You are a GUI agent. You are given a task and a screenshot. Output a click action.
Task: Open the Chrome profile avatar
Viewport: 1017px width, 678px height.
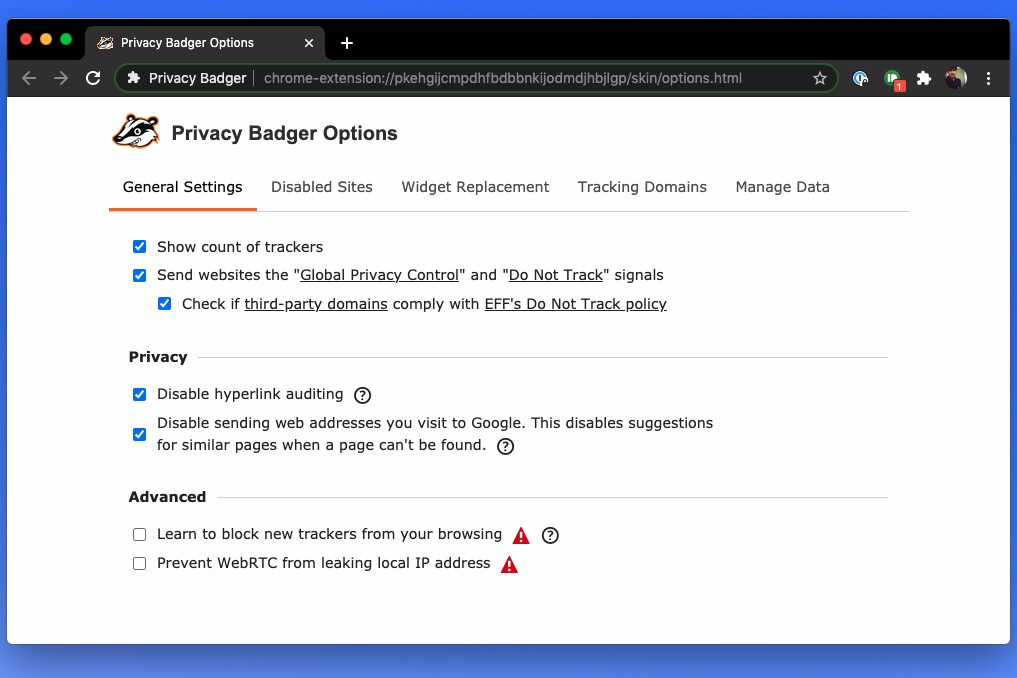(x=955, y=78)
